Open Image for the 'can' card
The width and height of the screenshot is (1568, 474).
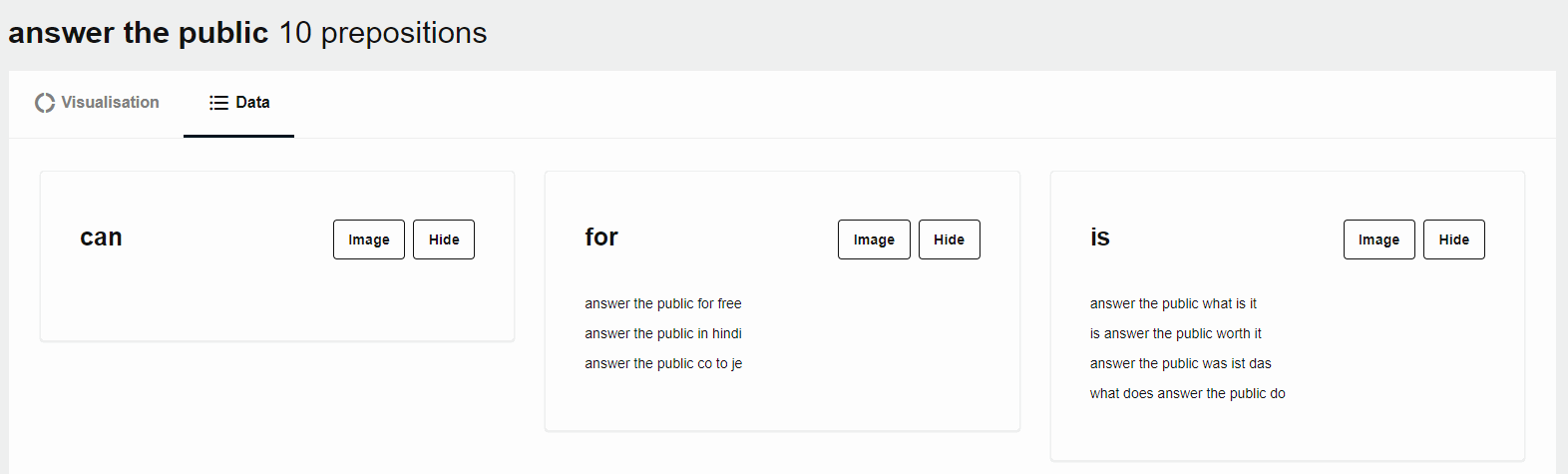click(369, 239)
